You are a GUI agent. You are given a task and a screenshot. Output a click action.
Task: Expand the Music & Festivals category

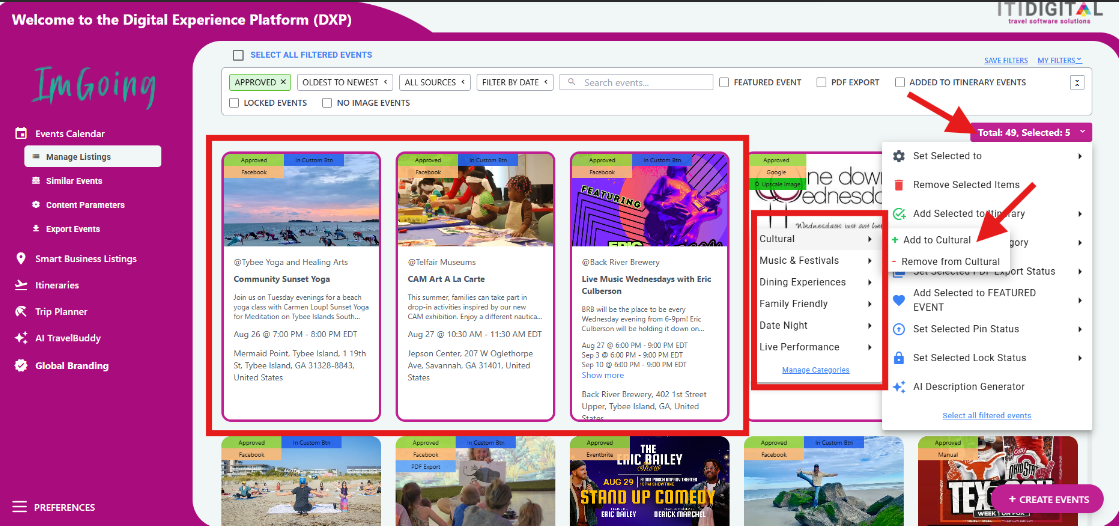click(815, 261)
